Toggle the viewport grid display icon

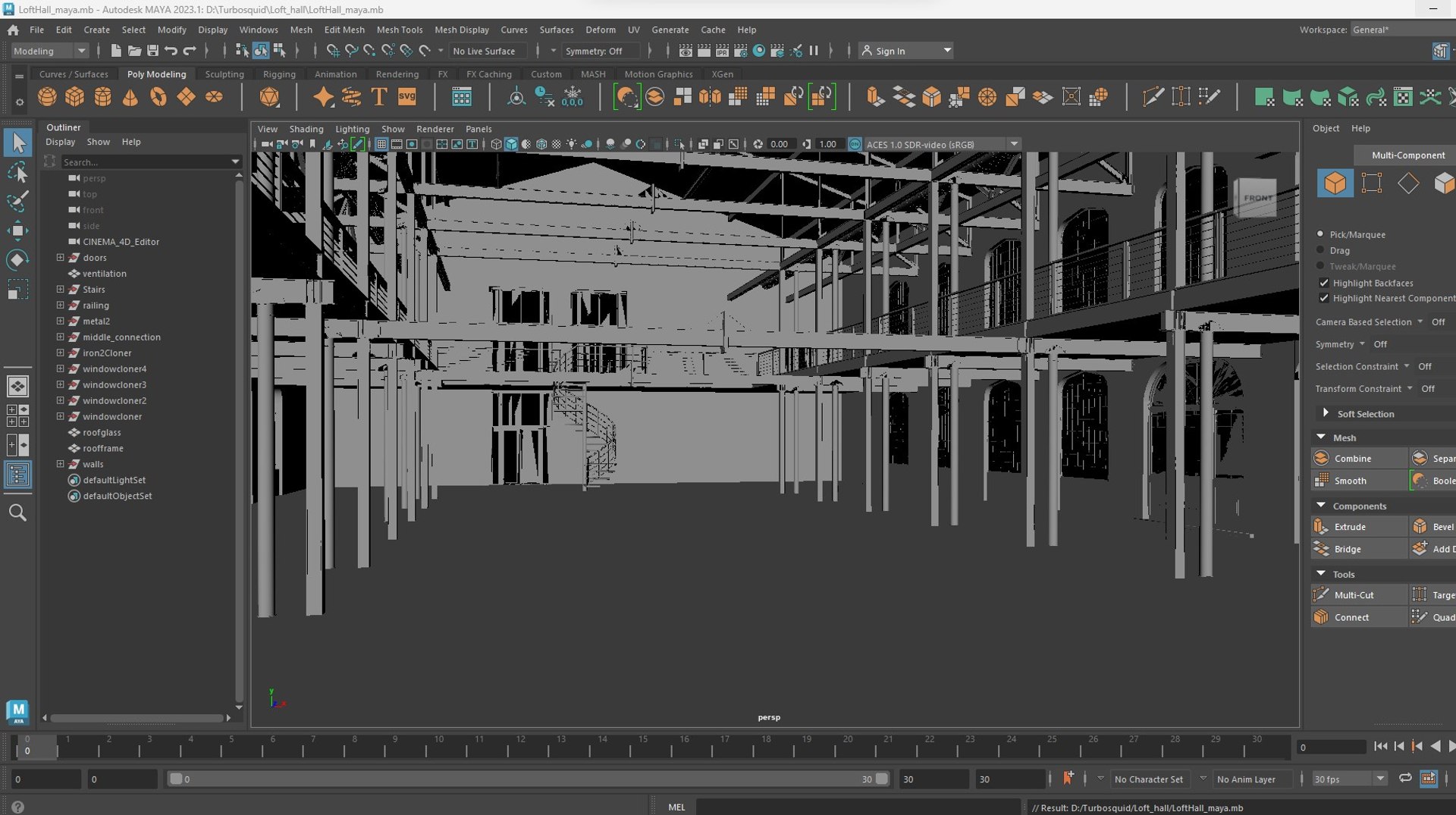click(381, 144)
